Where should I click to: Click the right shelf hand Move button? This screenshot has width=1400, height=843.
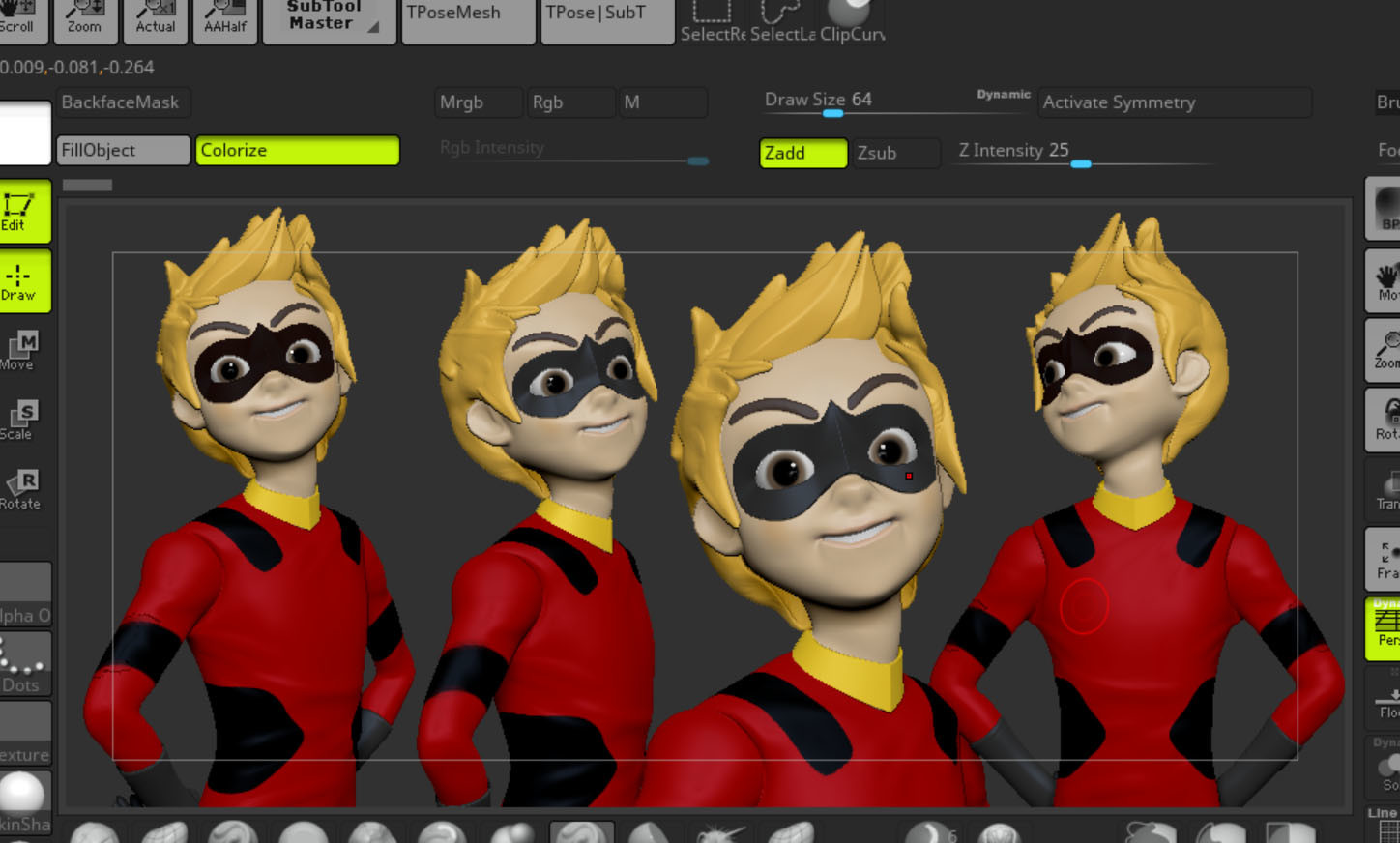click(x=1384, y=280)
